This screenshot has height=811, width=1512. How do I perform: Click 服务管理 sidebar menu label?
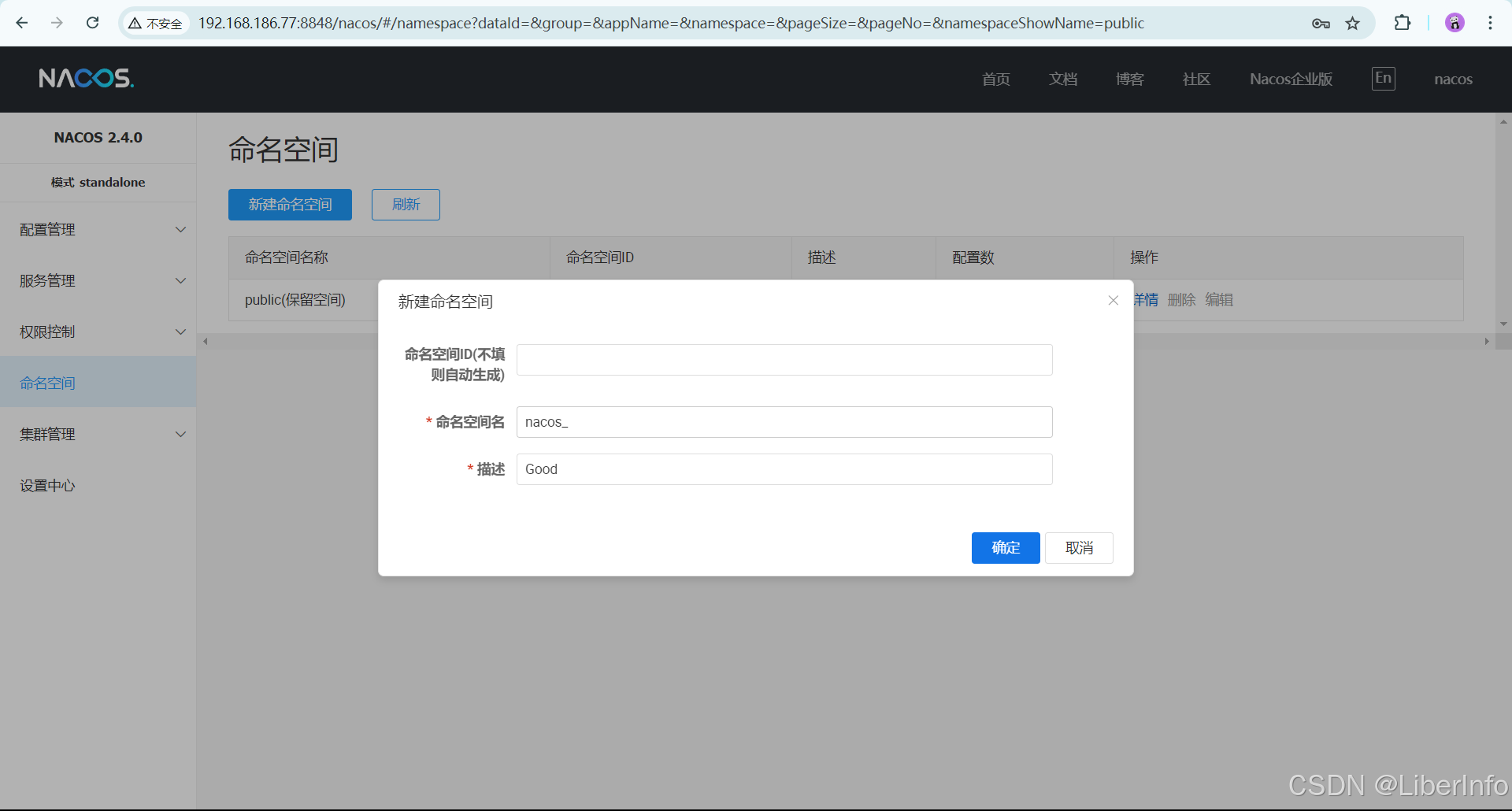click(47, 281)
